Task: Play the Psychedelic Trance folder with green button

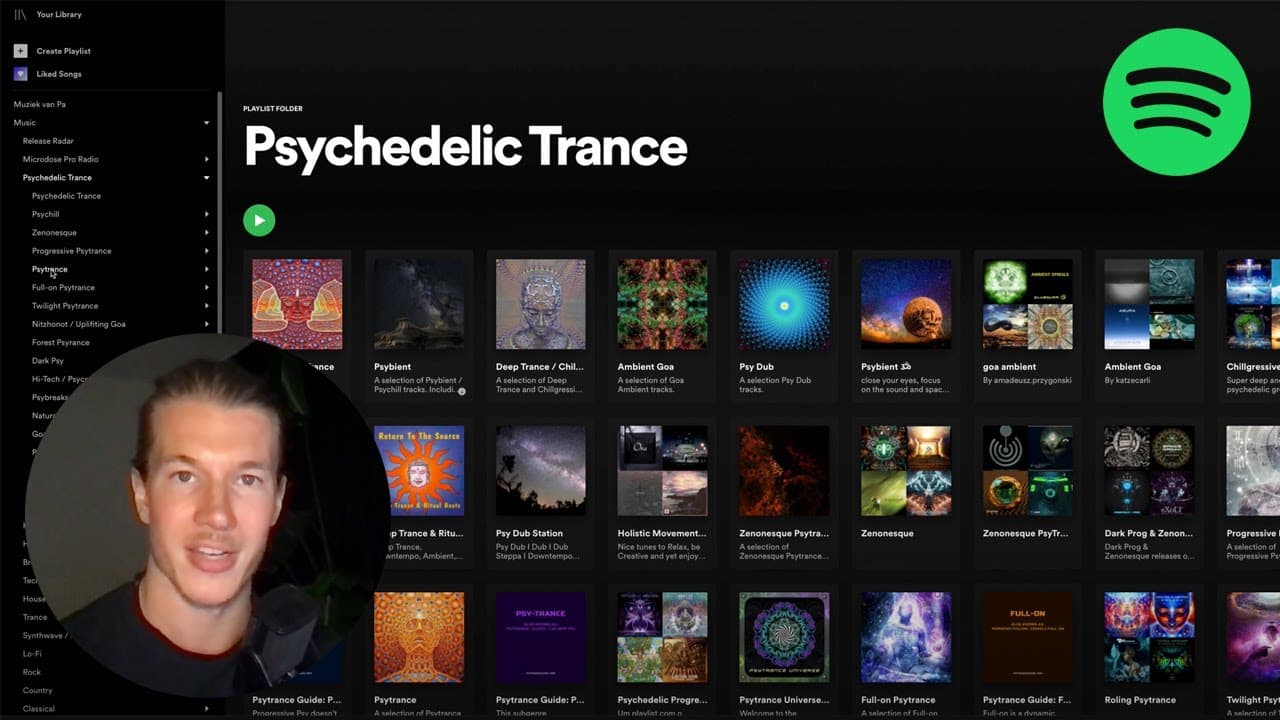Action: 259,220
